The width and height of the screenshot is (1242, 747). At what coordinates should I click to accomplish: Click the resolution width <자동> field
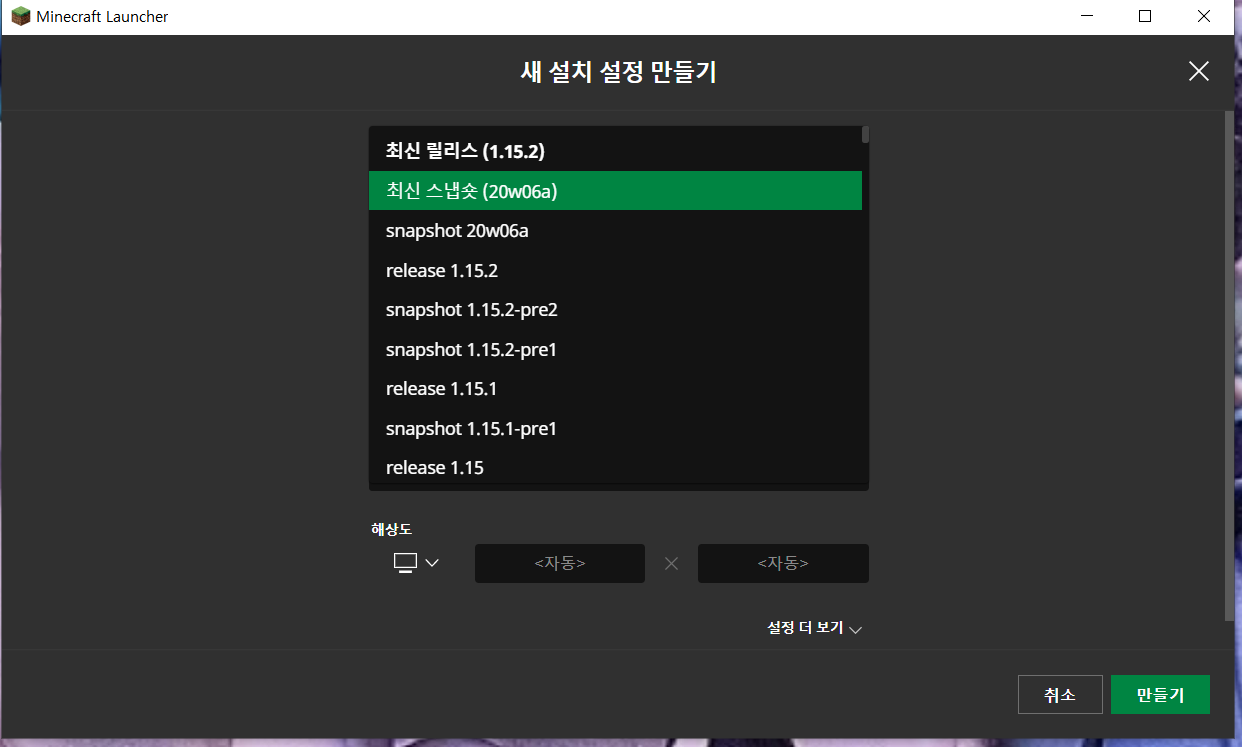pyautogui.click(x=560, y=563)
